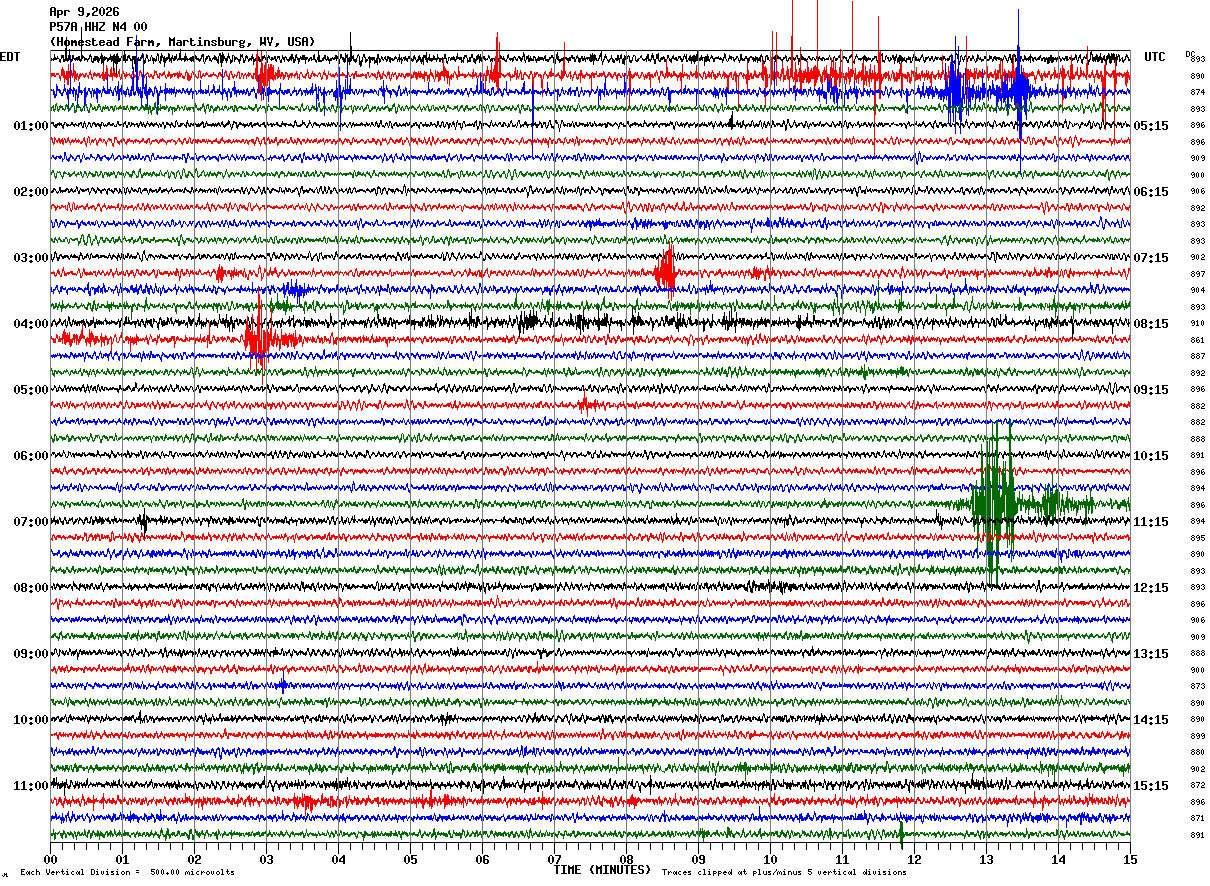Viewport: 1210px width, 886px height.
Task: Select the '01:00' EDT time label
Action: (31, 126)
